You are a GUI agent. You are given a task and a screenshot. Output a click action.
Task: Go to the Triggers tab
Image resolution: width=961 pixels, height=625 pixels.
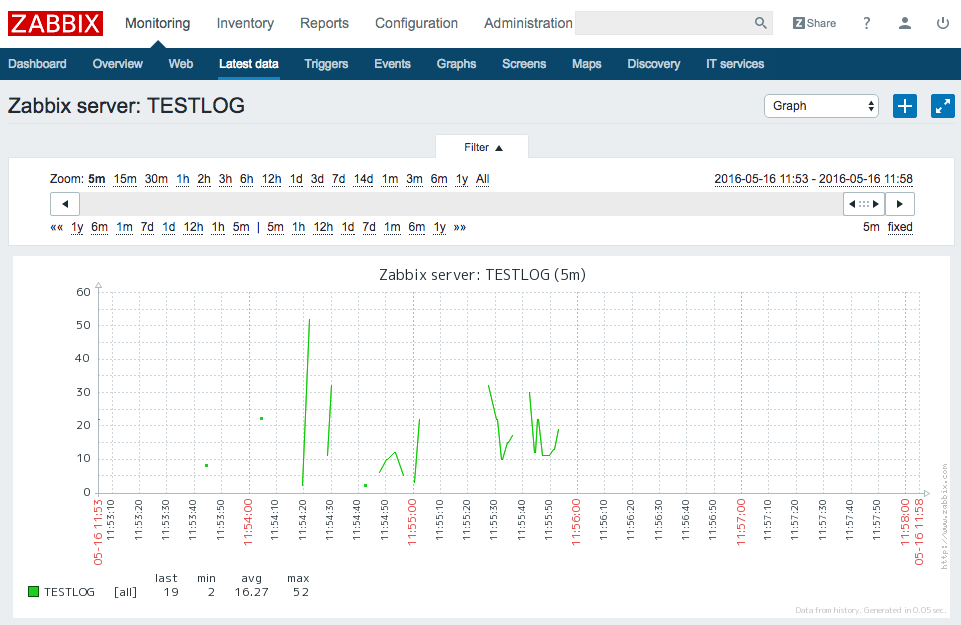(x=326, y=64)
